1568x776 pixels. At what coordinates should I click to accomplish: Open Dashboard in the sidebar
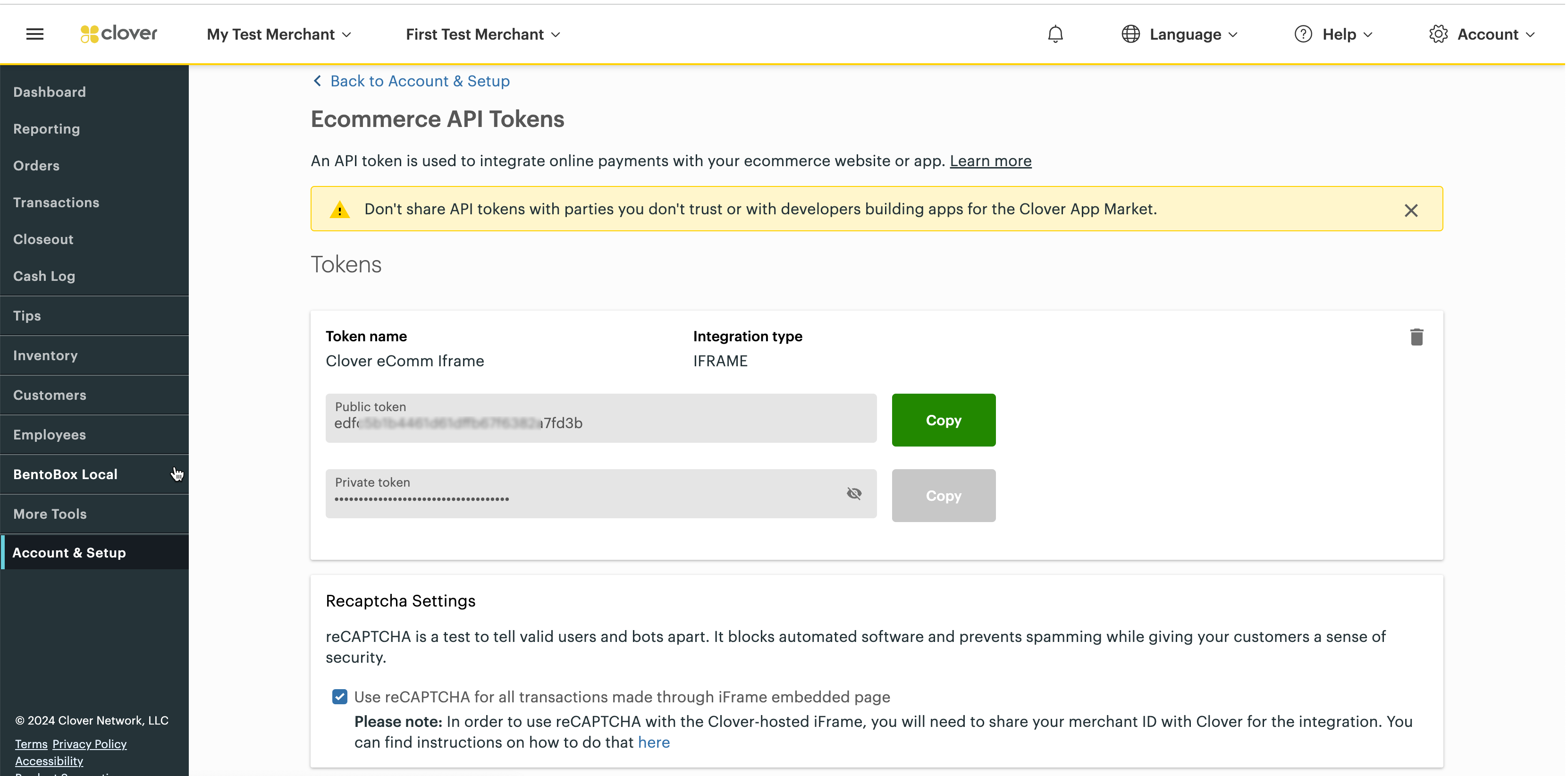(94, 92)
